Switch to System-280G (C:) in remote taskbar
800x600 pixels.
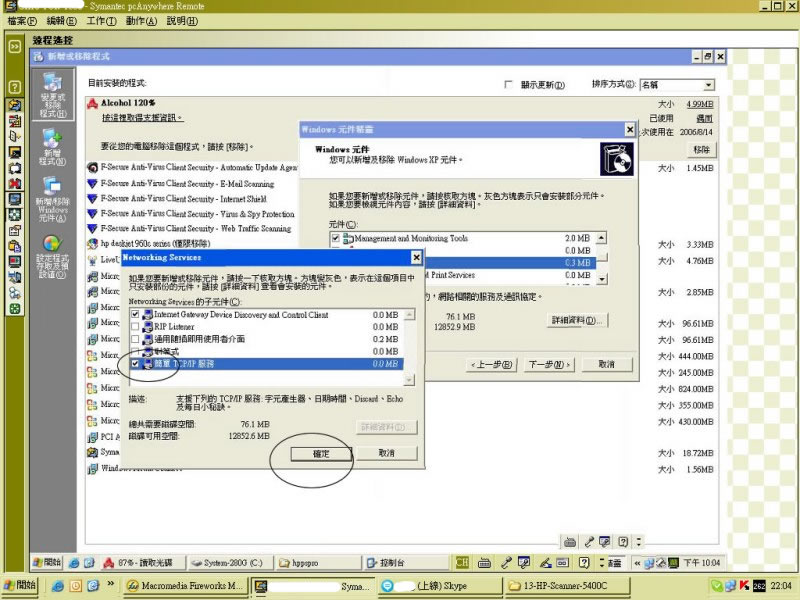tap(230, 563)
